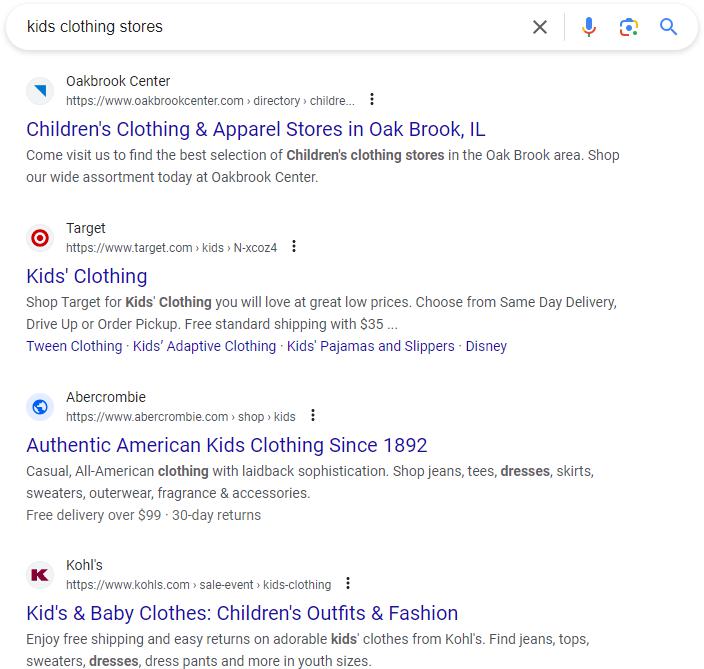The image size is (704, 669).
Task: Open search by image lens icon
Action: (x=628, y=27)
